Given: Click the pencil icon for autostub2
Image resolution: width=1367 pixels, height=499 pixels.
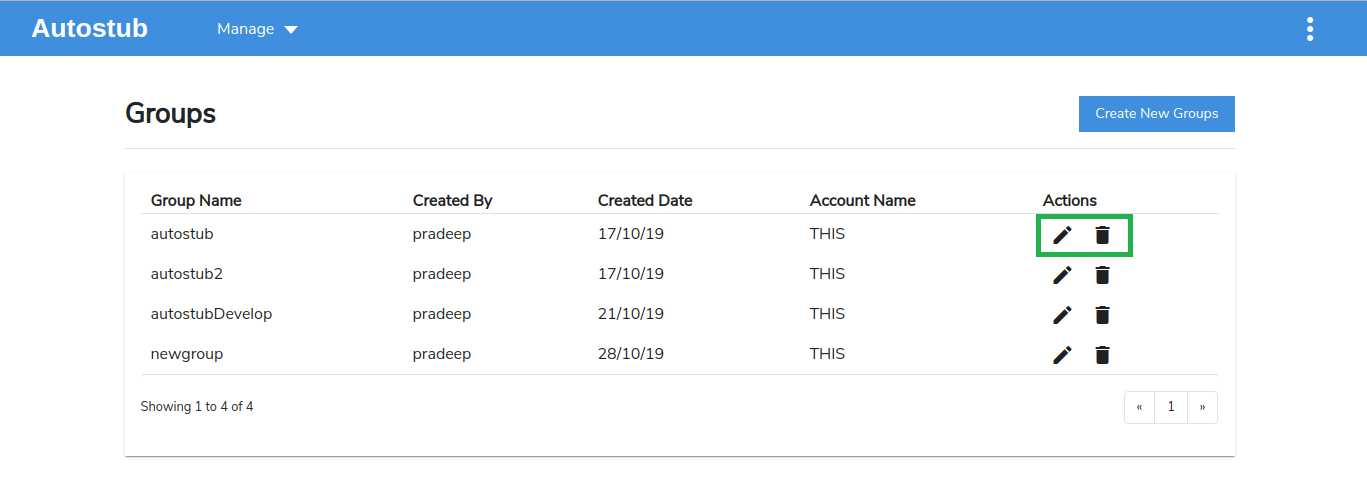Looking at the screenshot, I should pos(1062,275).
